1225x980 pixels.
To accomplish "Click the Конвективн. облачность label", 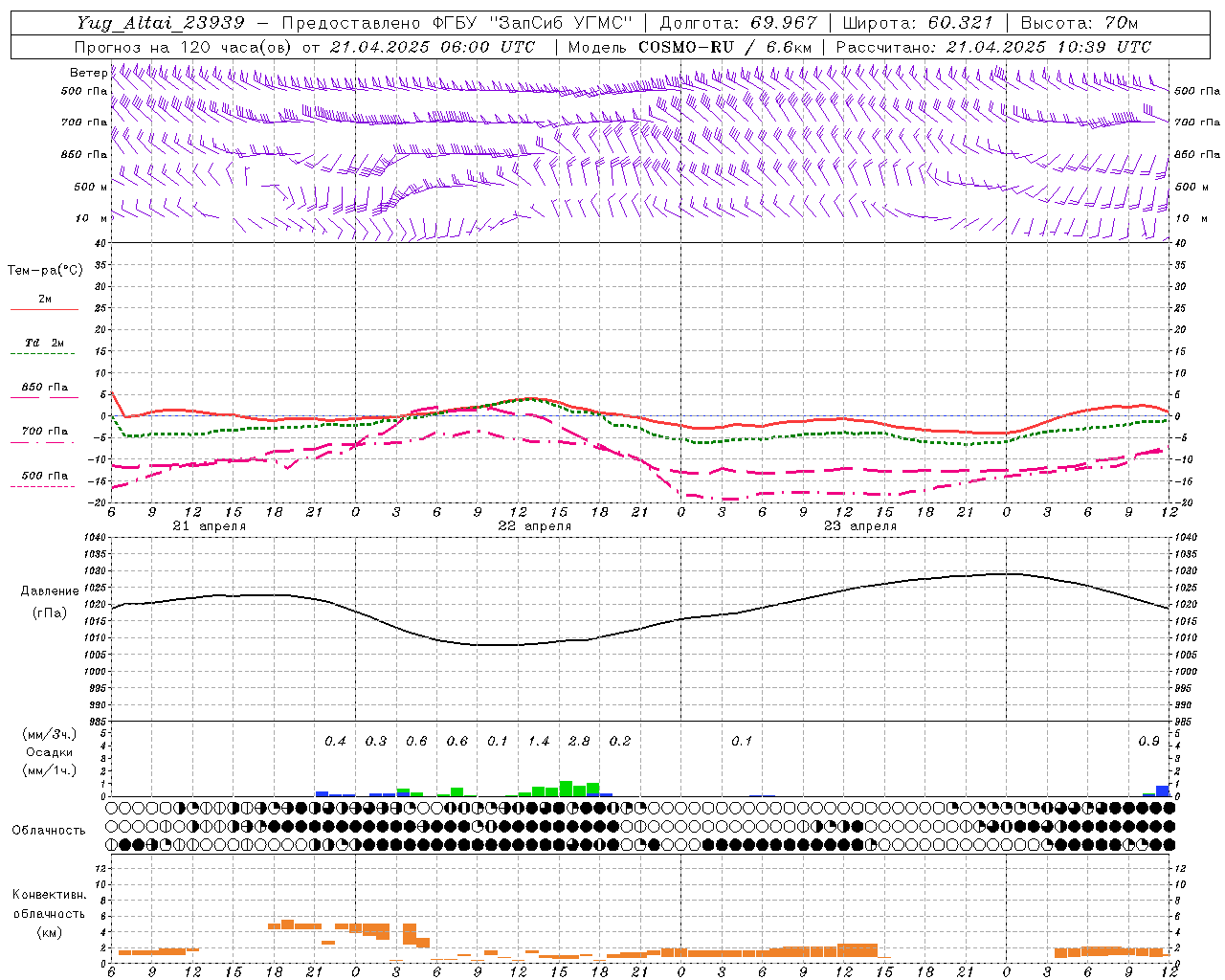I will (x=49, y=904).
